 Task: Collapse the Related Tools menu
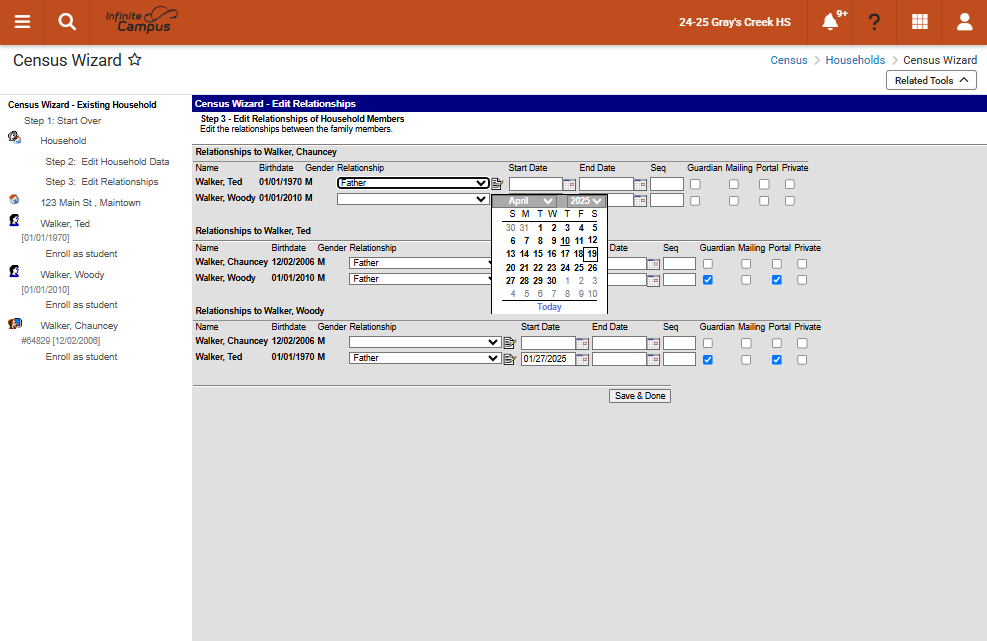click(x=931, y=81)
